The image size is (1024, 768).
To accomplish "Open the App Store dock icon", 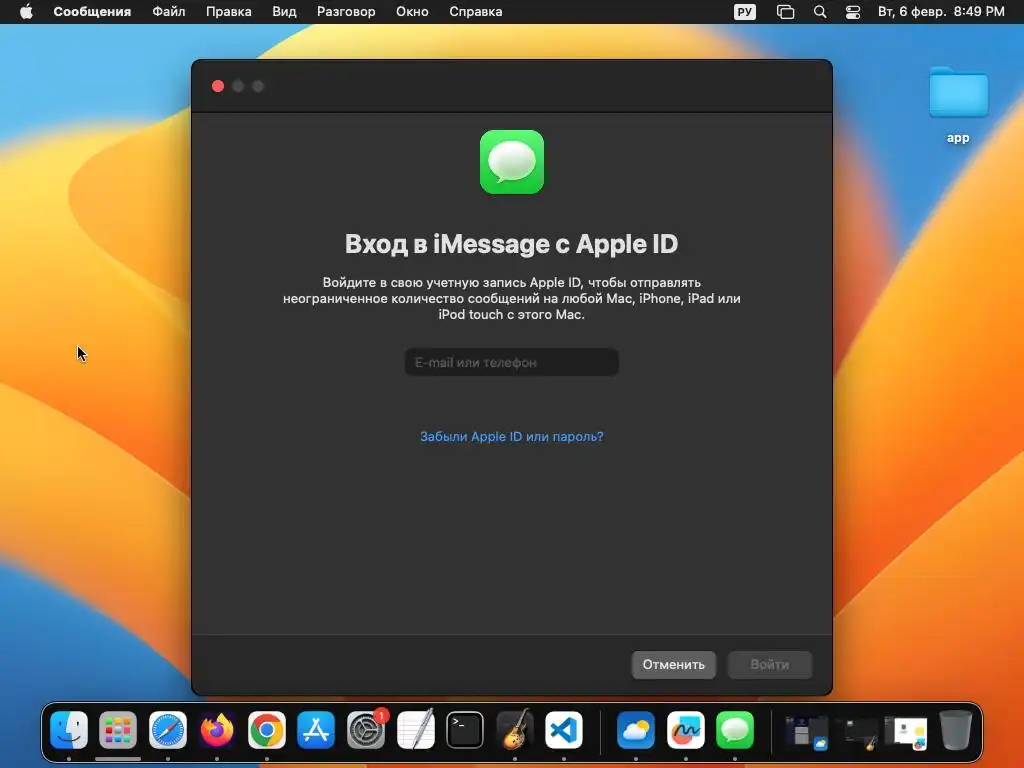I will coord(316,729).
